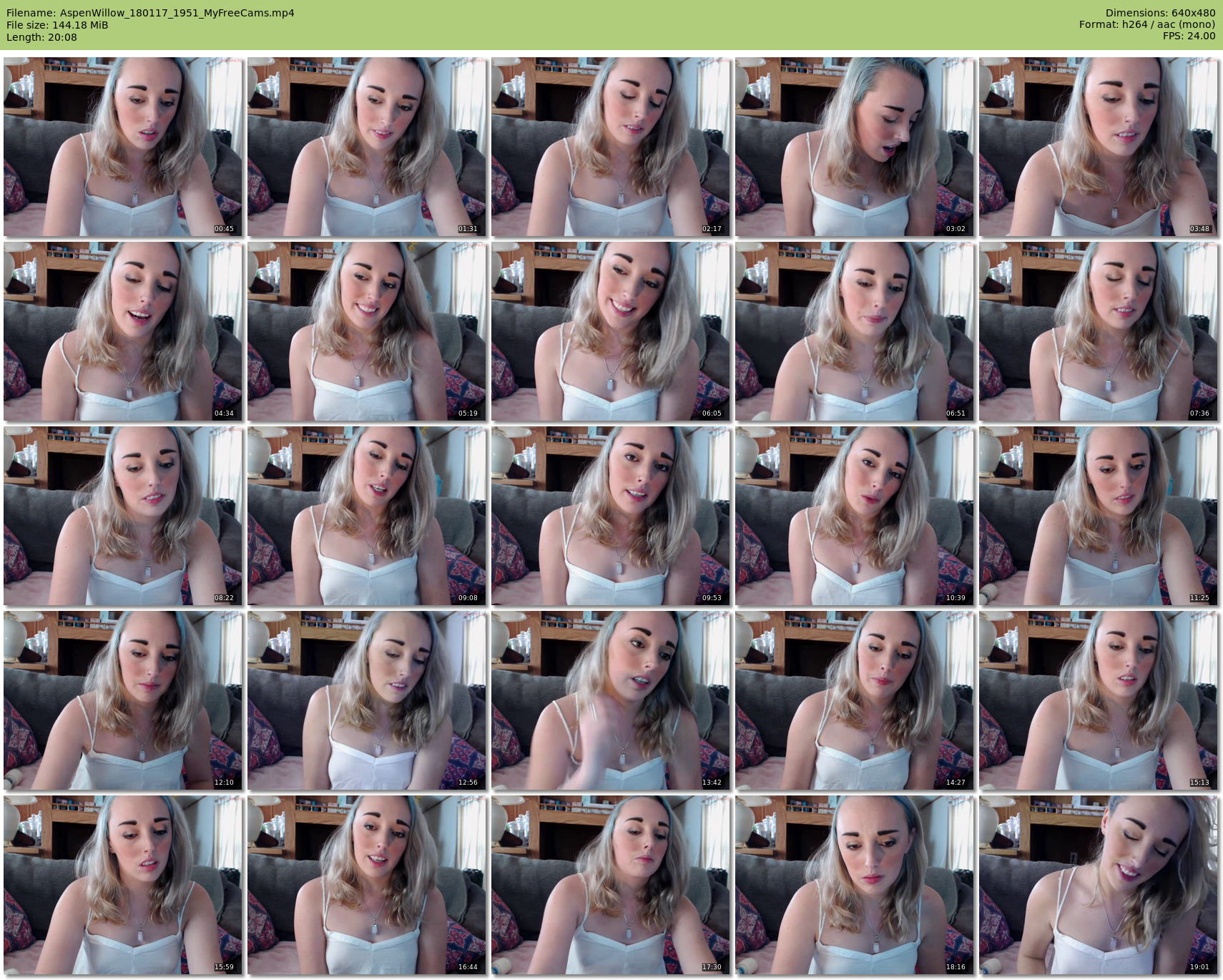Screen dimensions: 1223x980
Task: Click the frame marked 09:53
Action: [611, 516]
